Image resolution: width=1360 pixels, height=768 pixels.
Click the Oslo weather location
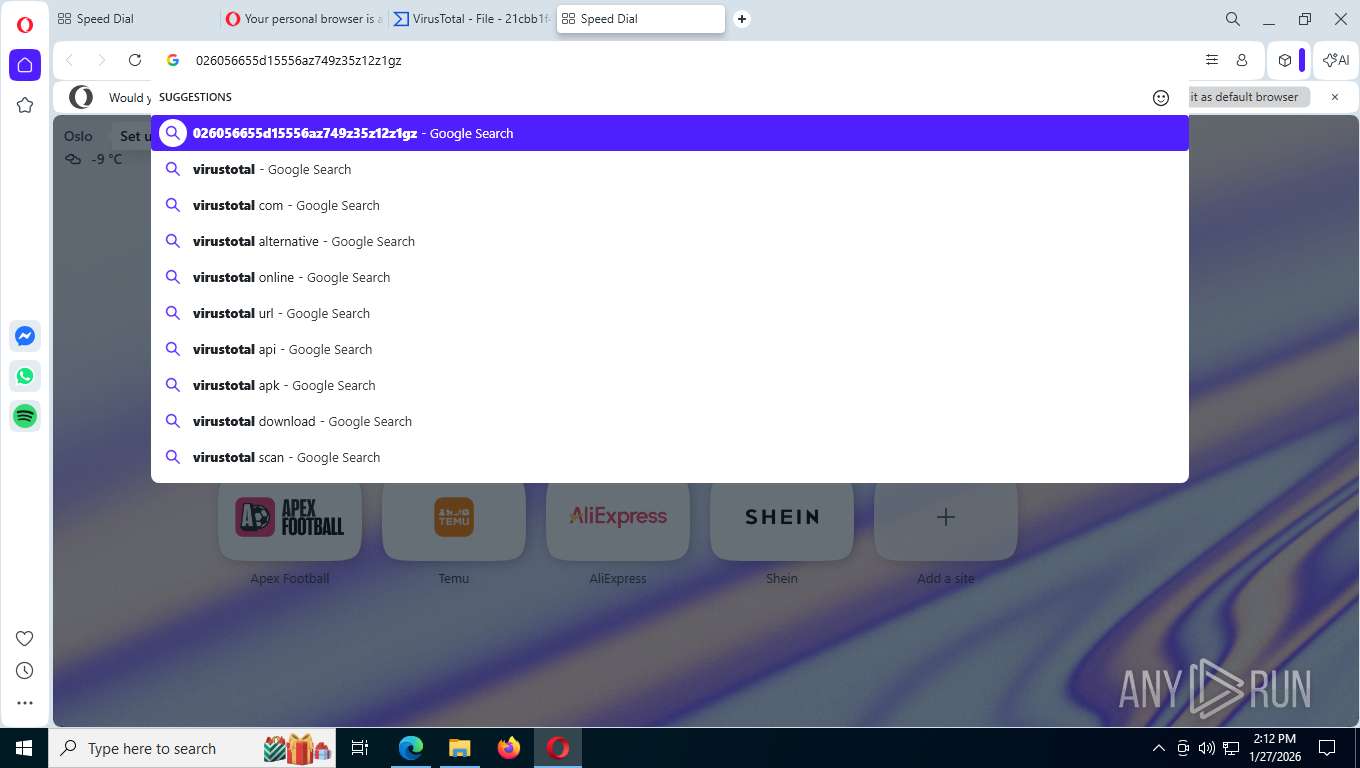coord(78,136)
